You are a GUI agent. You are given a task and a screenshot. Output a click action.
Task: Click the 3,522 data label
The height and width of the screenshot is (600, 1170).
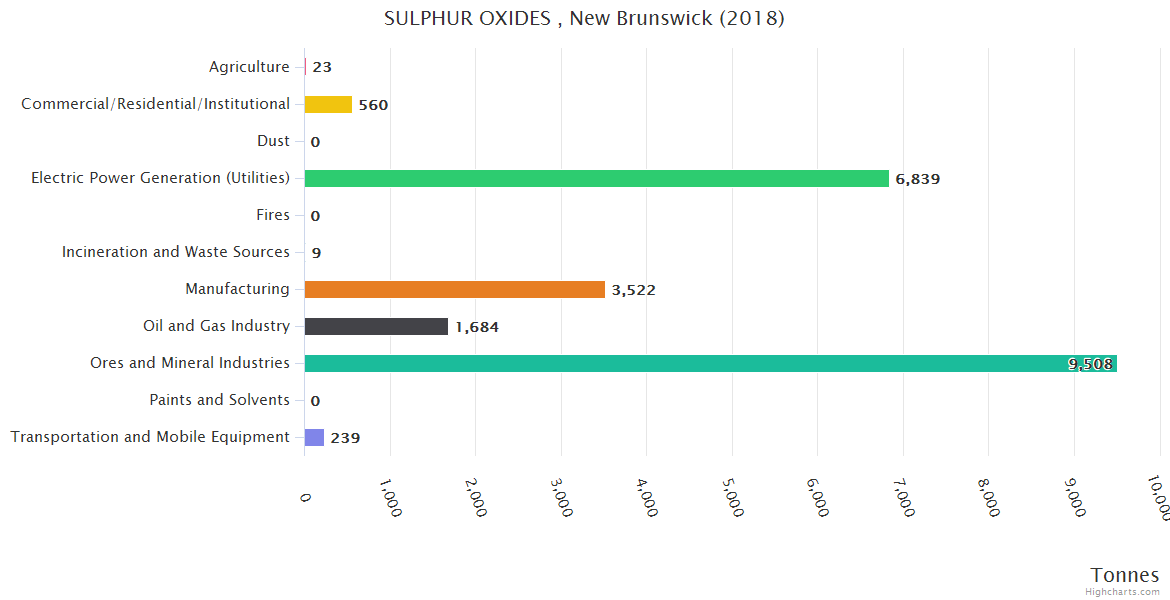click(x=634, y=290)
